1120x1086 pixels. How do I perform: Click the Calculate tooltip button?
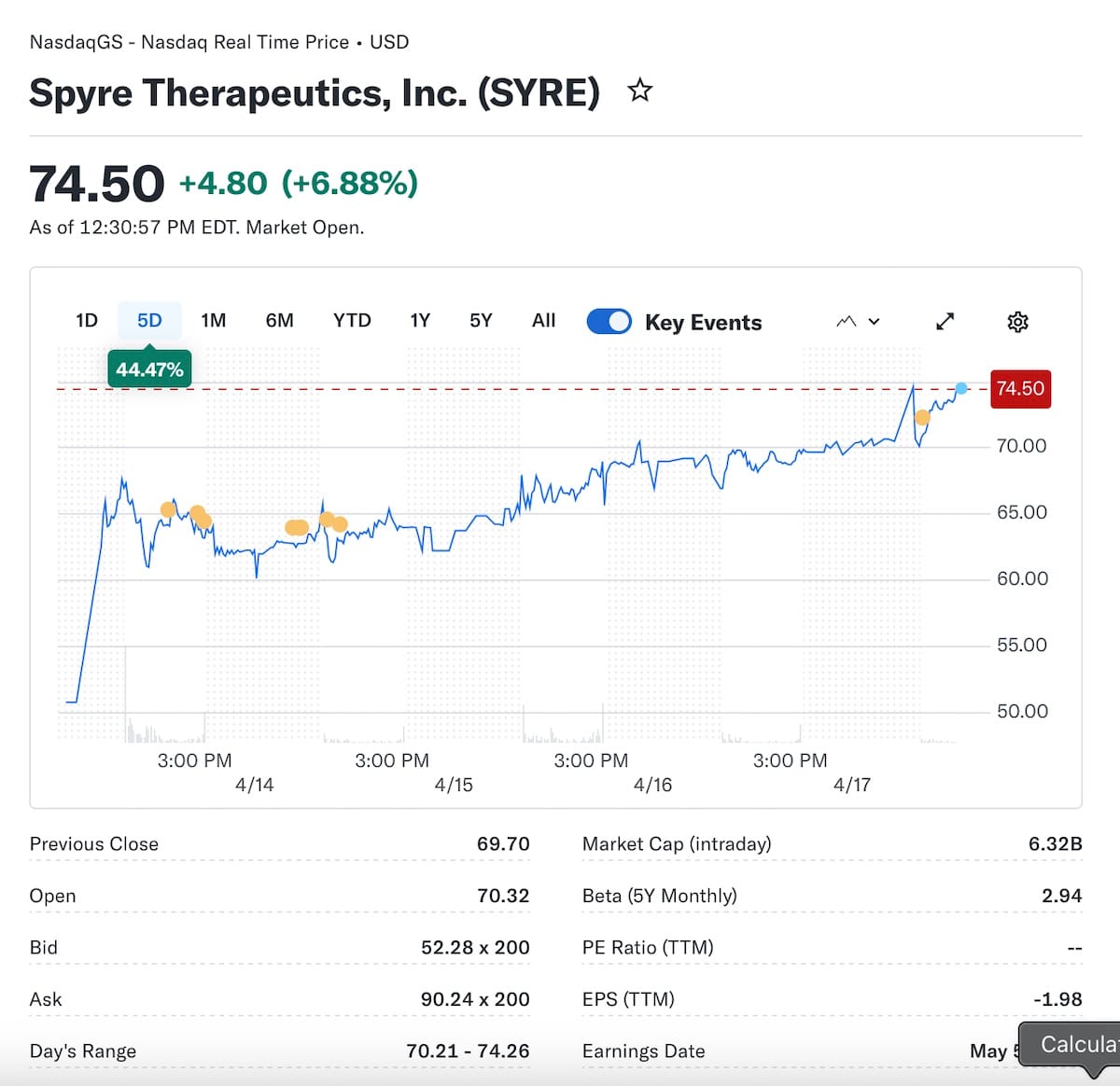[x=1070, y=1045]
